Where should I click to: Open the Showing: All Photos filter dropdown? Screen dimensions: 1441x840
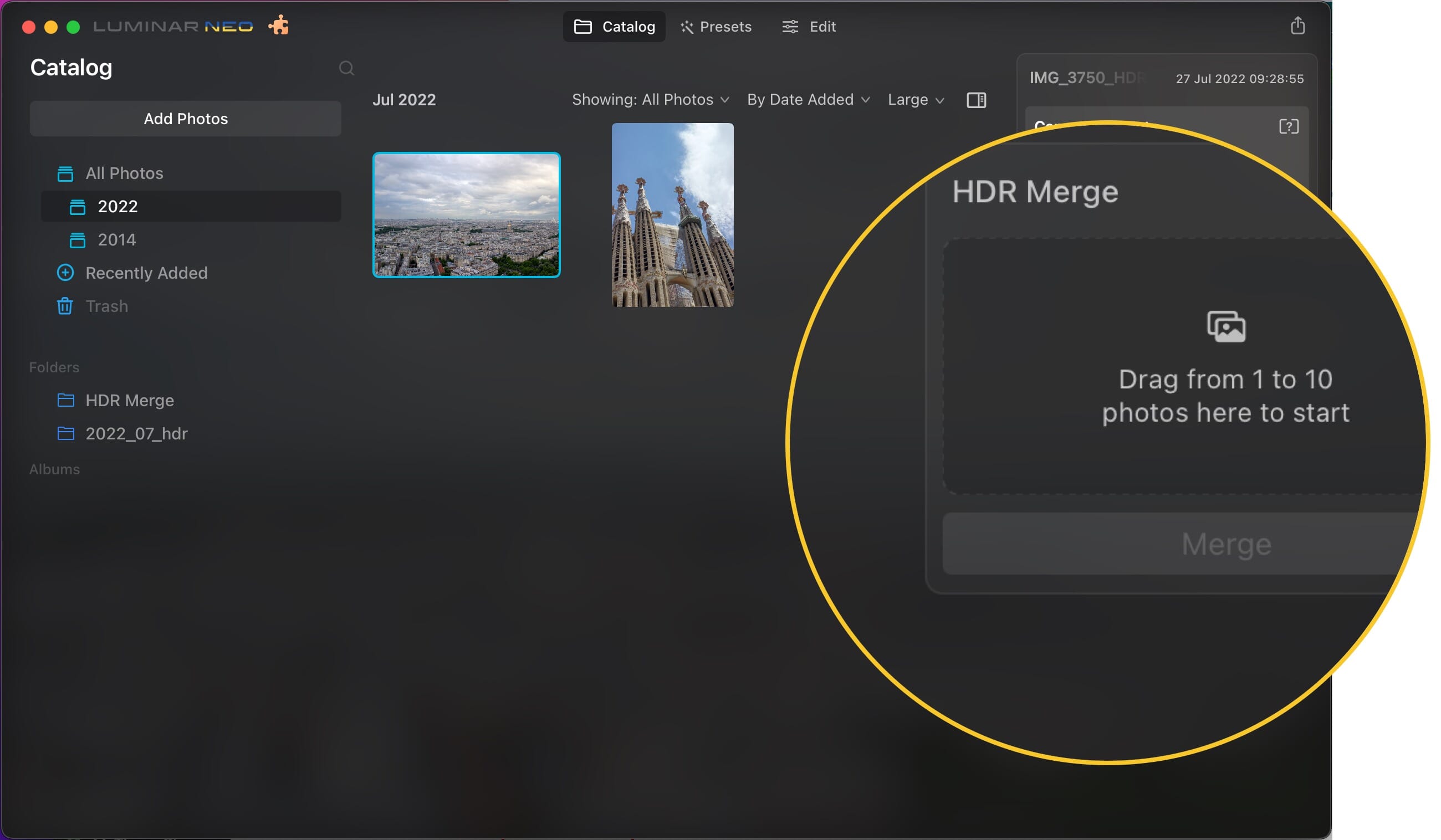pyautogui.click(x=650, y=100)
